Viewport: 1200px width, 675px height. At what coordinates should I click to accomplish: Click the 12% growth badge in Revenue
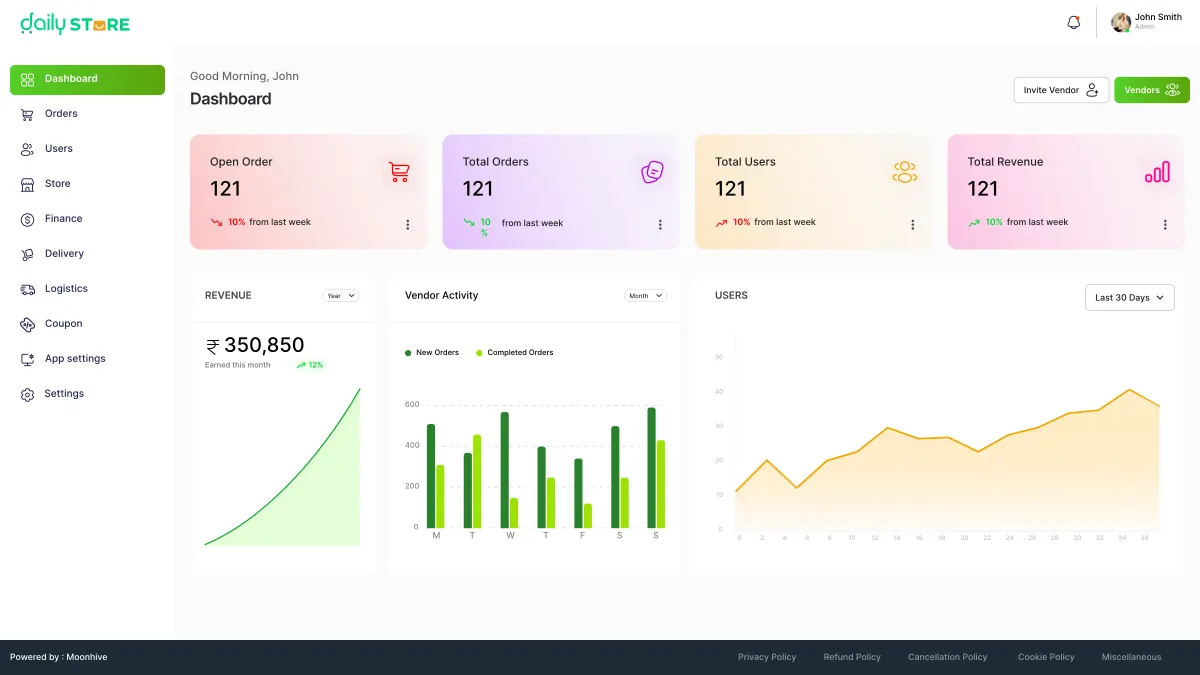coord(310,365)
